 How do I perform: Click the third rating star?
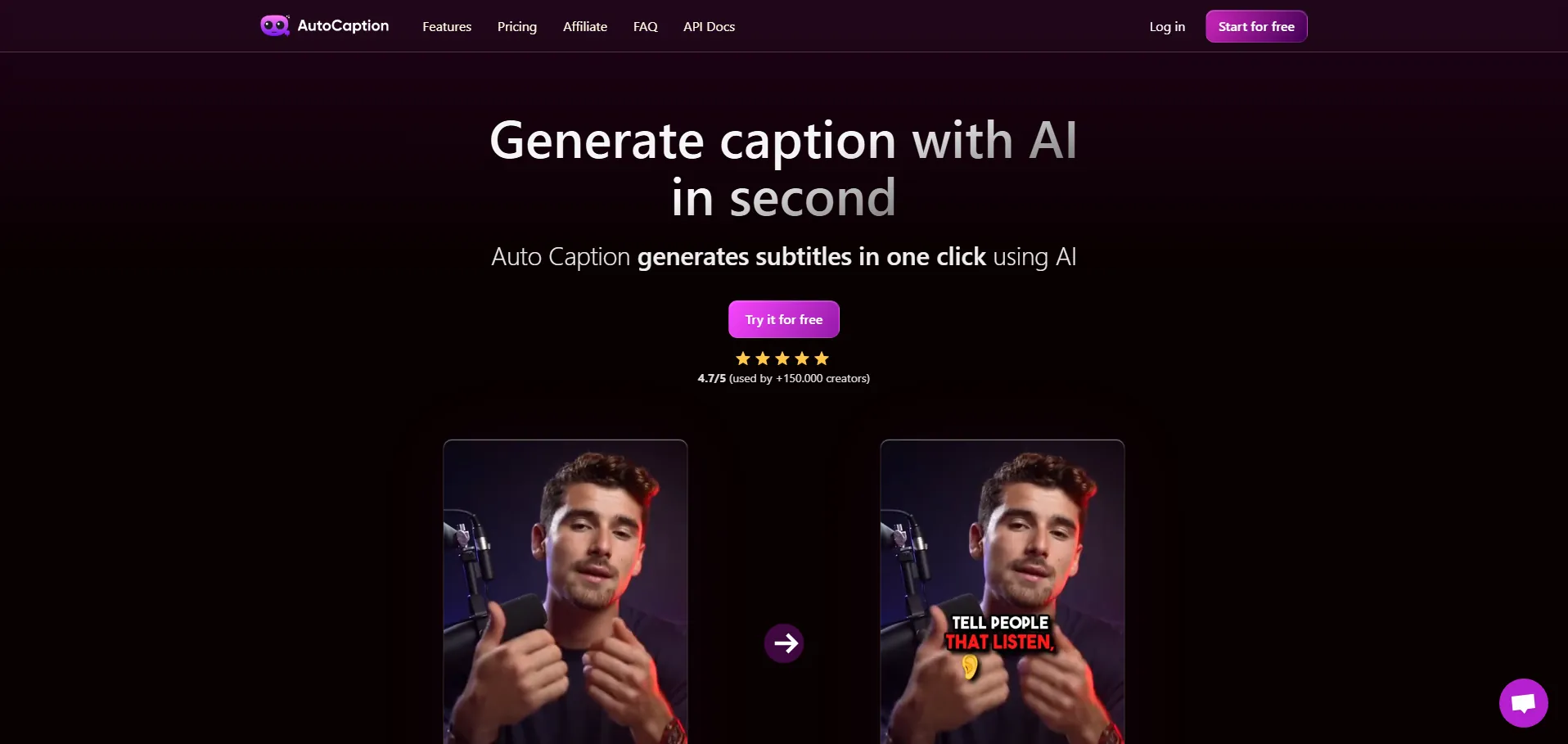tap(782, 358)
